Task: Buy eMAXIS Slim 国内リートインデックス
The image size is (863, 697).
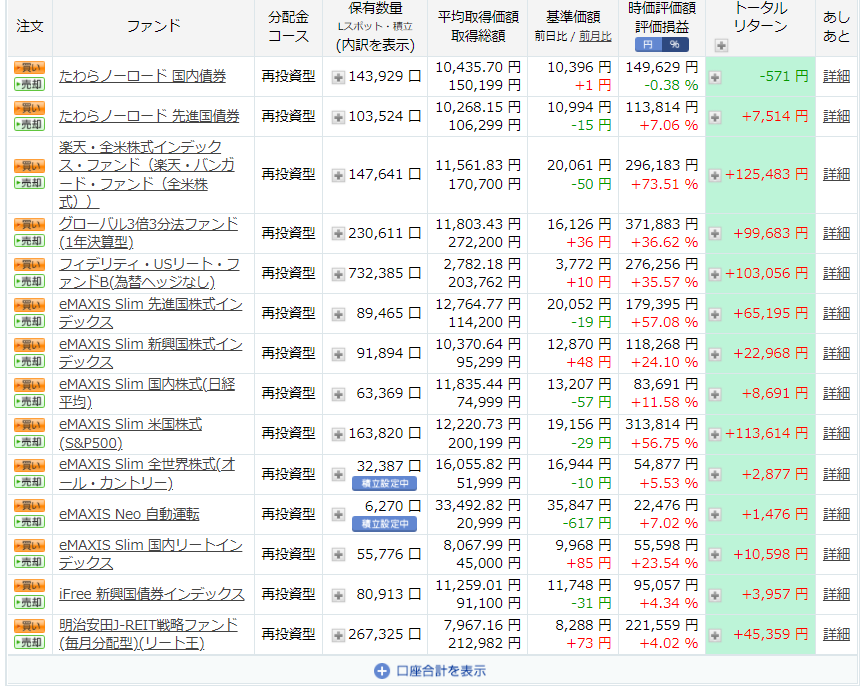Action: [29, 546]
